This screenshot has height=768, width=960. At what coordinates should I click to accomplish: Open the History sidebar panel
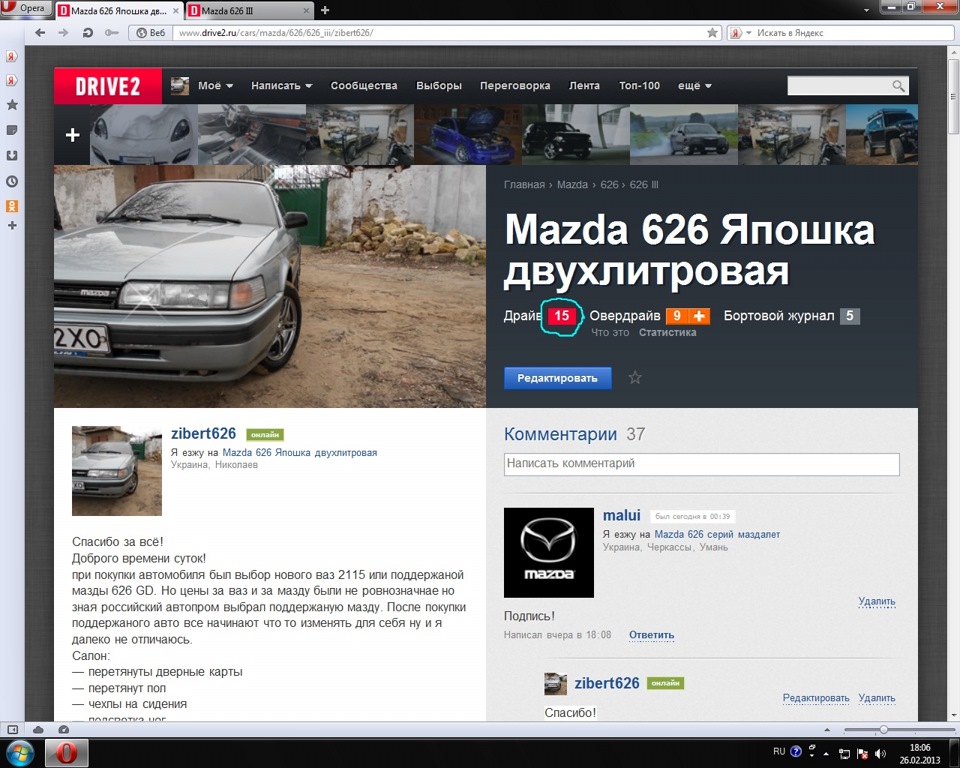(x=12, y=181)
